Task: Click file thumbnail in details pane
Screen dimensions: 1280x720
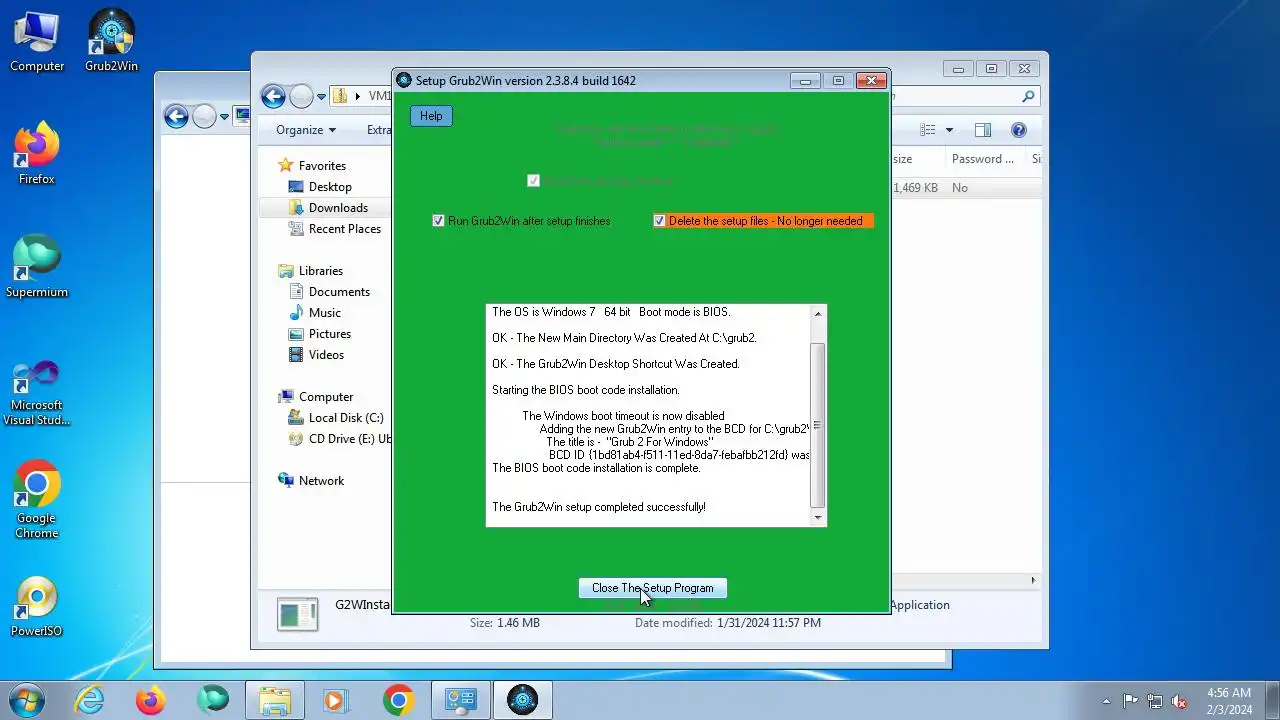Action: click(298, 614)
